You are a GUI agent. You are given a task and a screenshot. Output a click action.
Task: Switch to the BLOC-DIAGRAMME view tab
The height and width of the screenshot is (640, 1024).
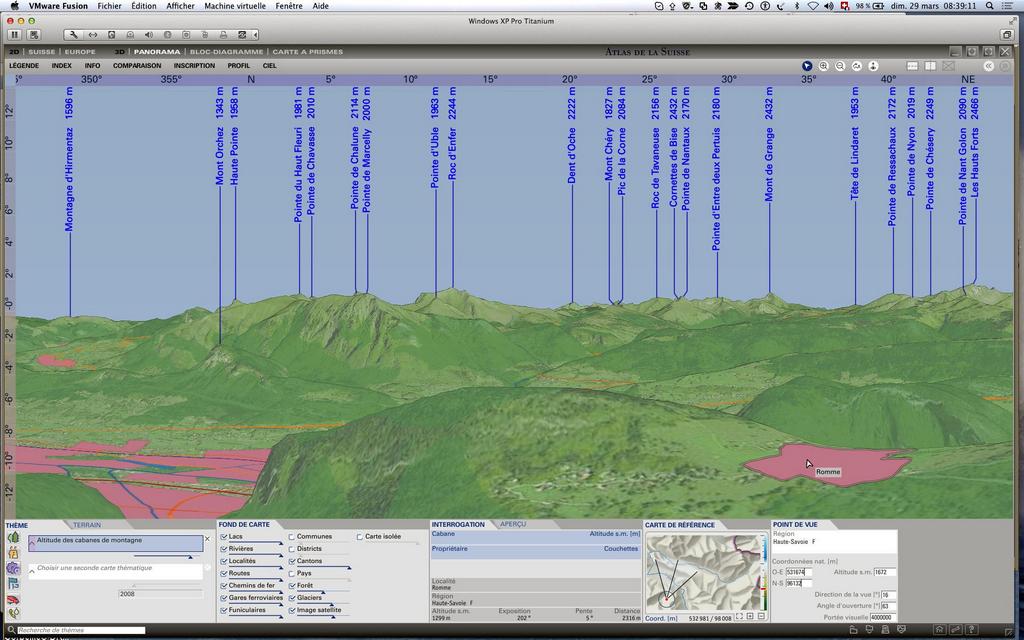click(x=226, y=52)
